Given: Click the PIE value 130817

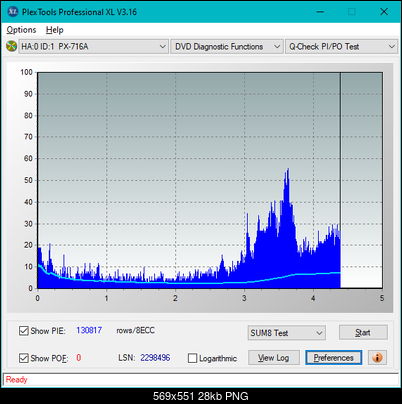Looking at the screenshot, I should pos(89,330).
